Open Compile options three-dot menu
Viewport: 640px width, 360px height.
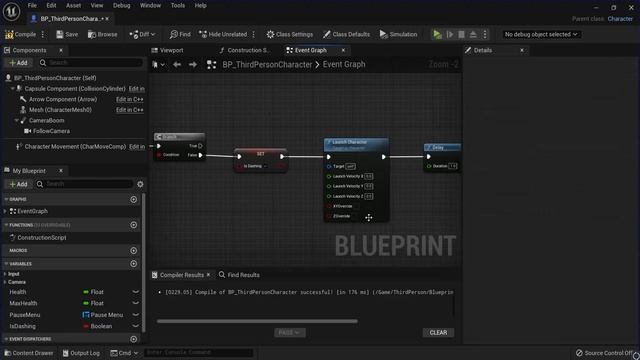tap(43, 35)
